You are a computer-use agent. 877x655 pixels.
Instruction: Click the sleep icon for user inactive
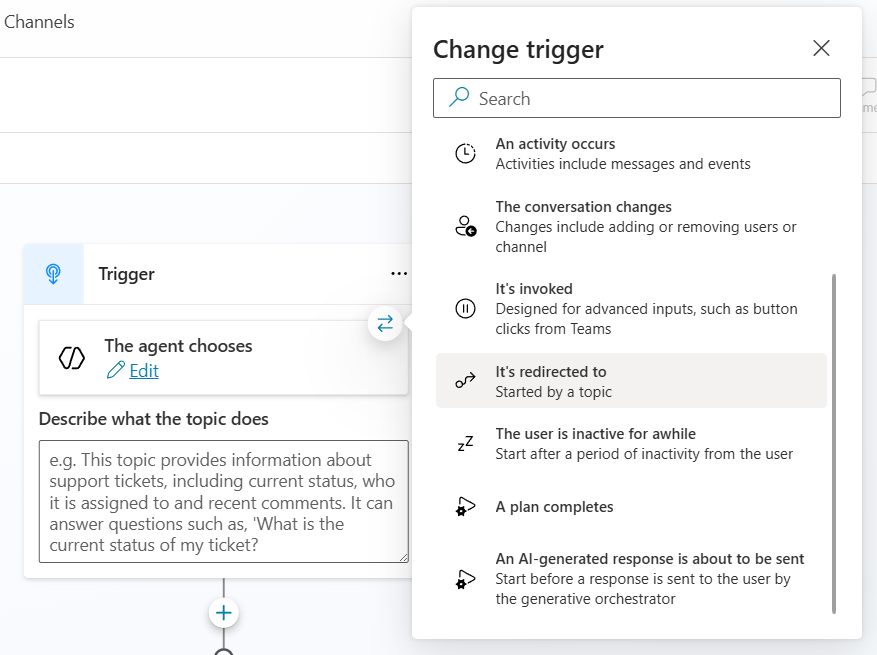[465, 444]
